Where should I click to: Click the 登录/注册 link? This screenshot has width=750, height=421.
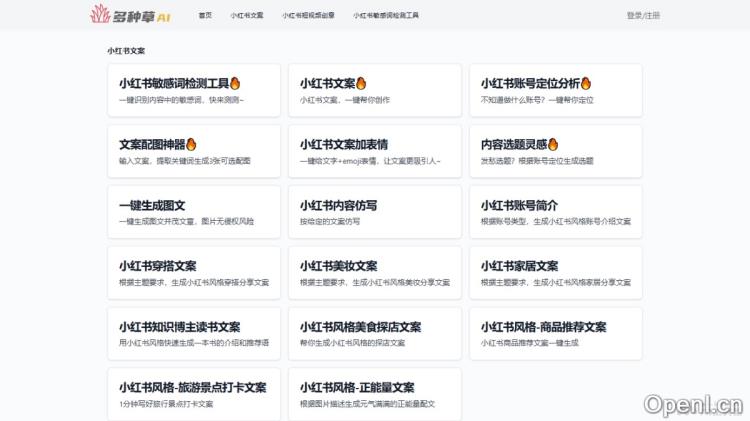coord(643,16)
